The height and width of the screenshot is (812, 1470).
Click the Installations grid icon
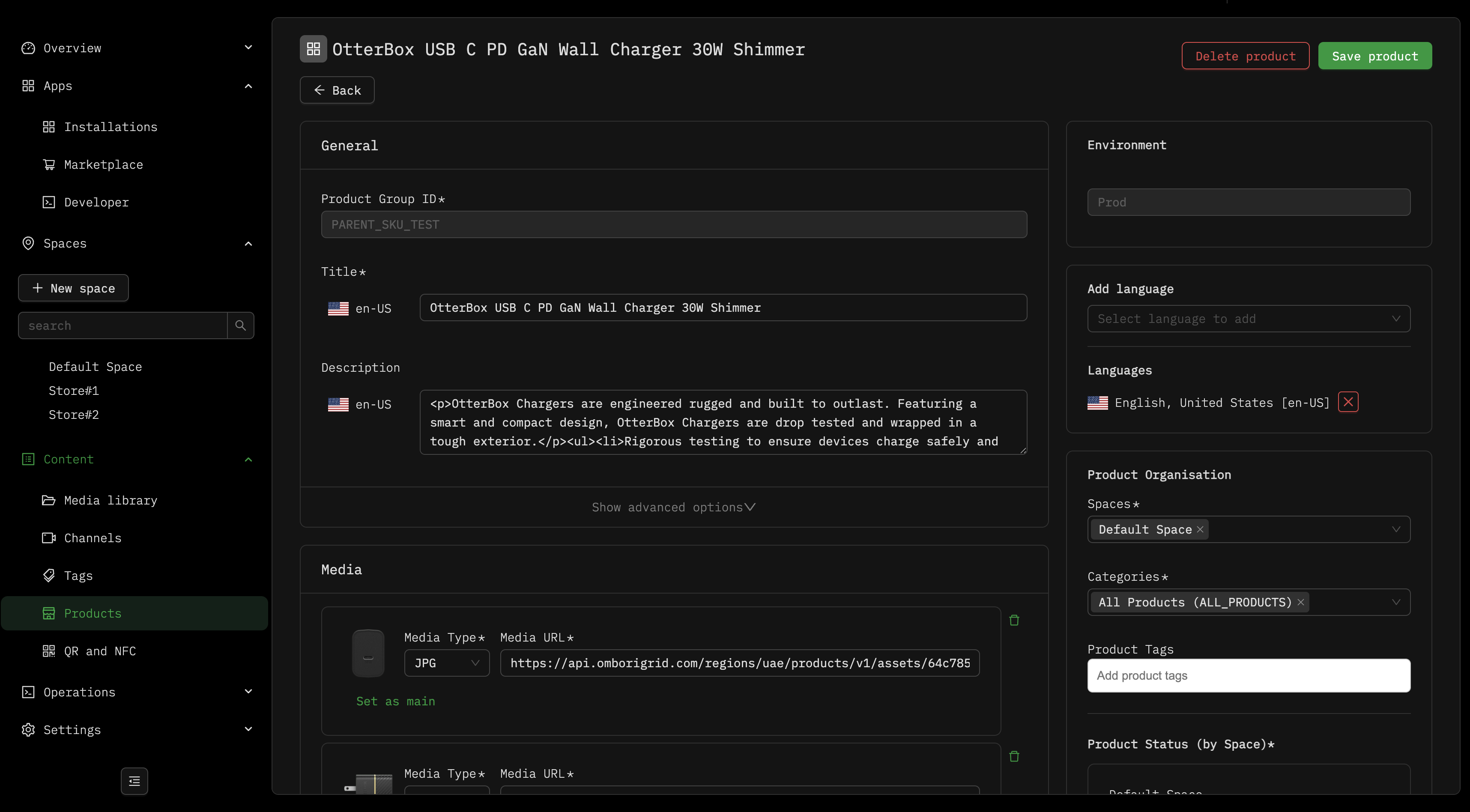click(x=48, y=127)
